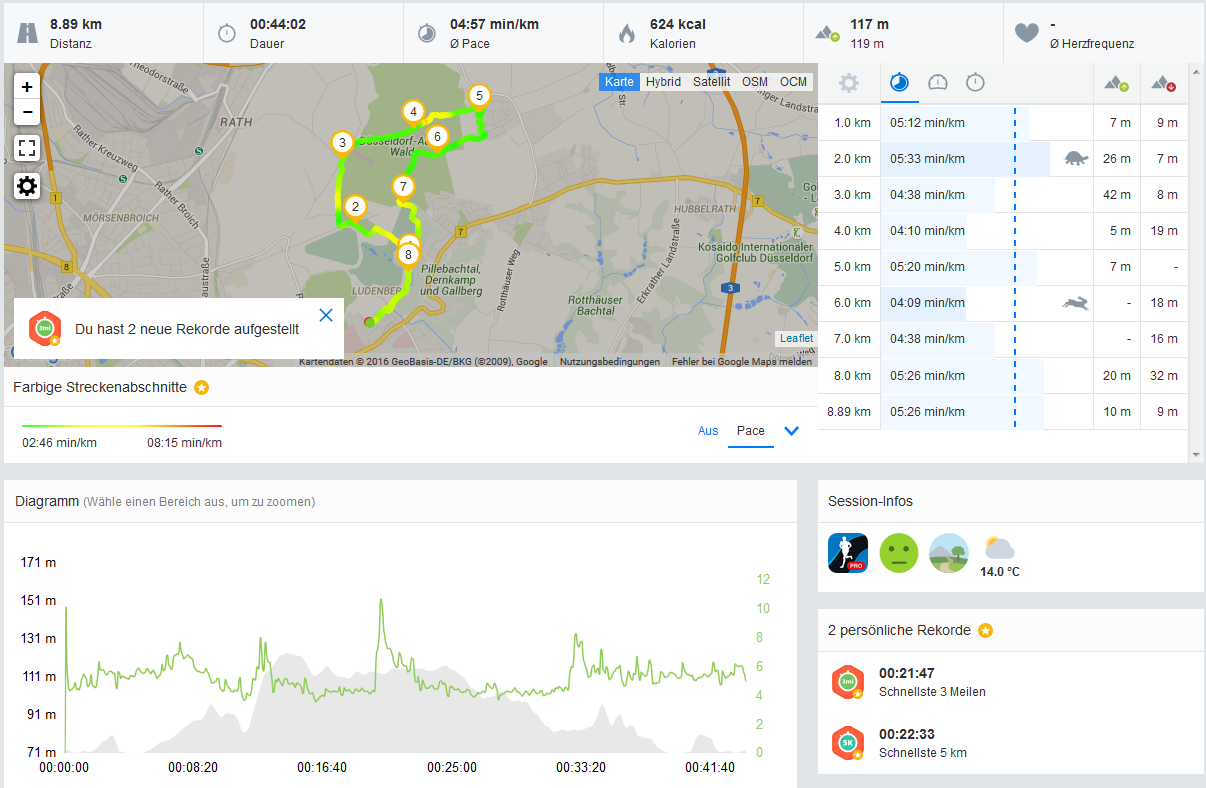1206x788 pixels.
Task: Switch splits table to duration view
Action: pyautogui.click(x=975, y=83)
